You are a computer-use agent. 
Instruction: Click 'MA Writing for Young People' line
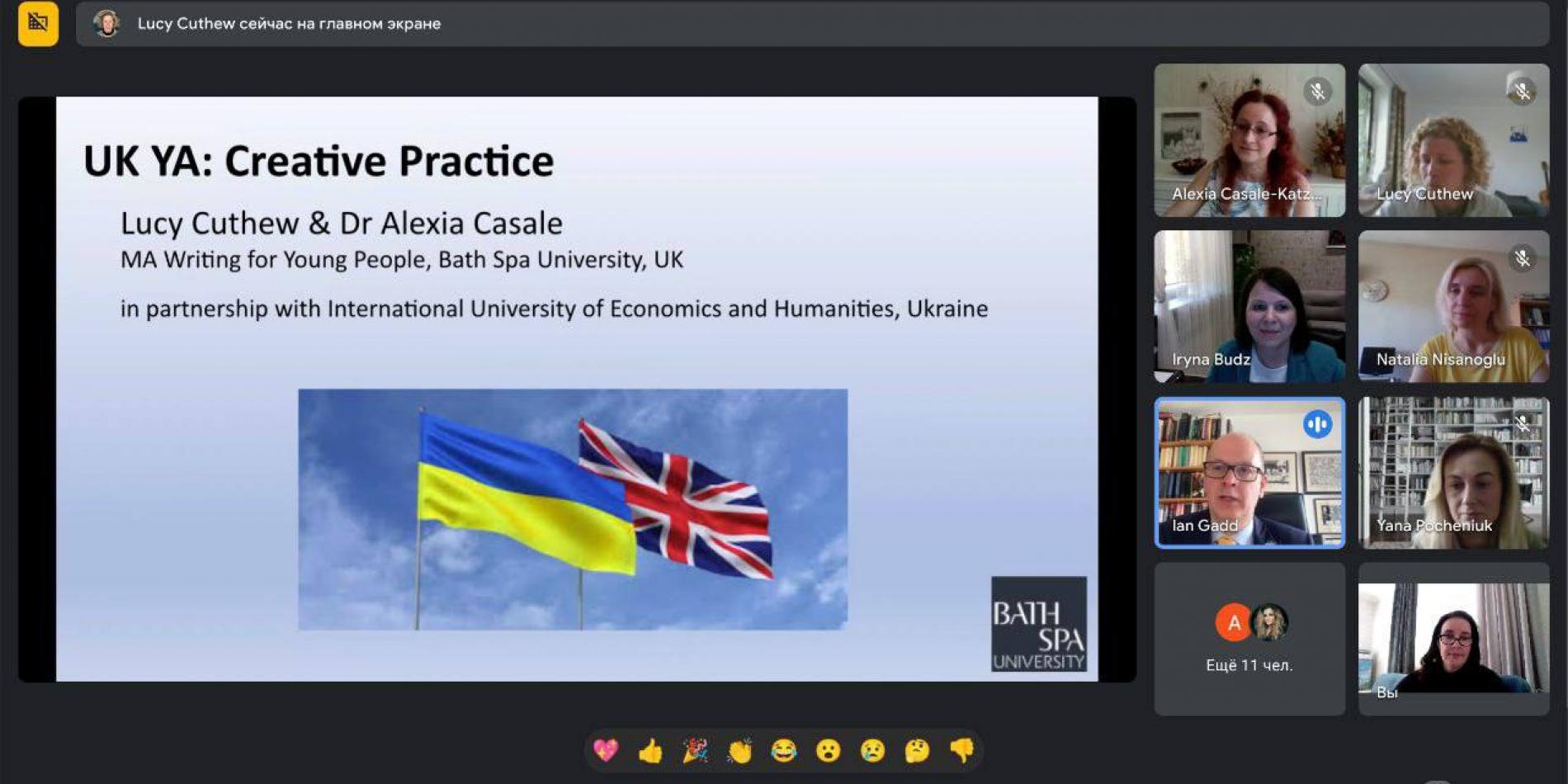pyautogui.click(x=402, y=260)
